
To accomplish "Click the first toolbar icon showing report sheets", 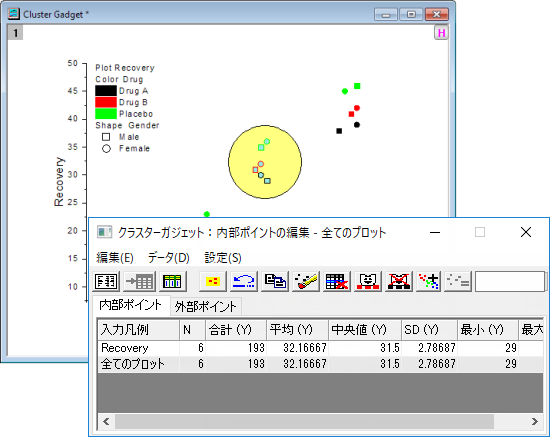I will (x=106, y=281).
